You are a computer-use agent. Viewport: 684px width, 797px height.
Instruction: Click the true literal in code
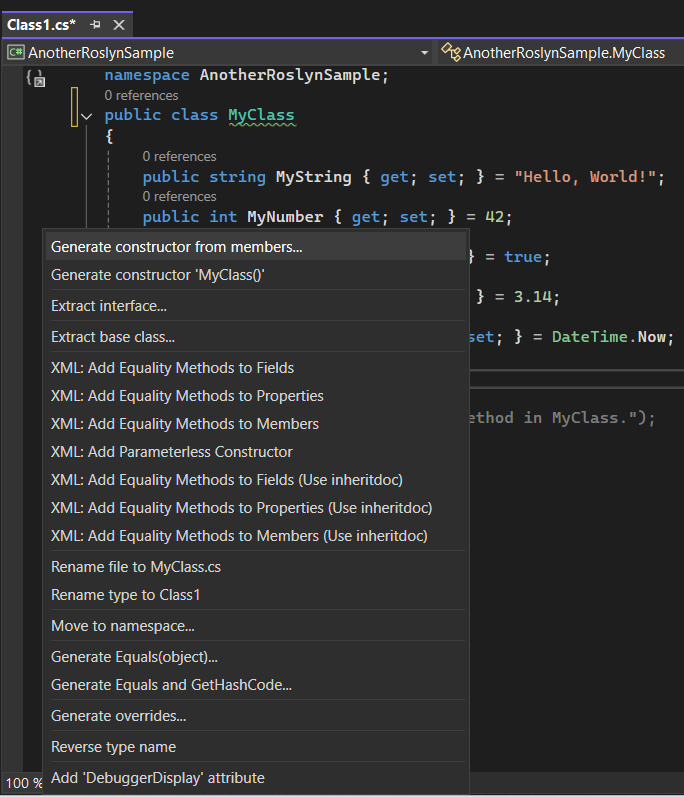[523, 257]
